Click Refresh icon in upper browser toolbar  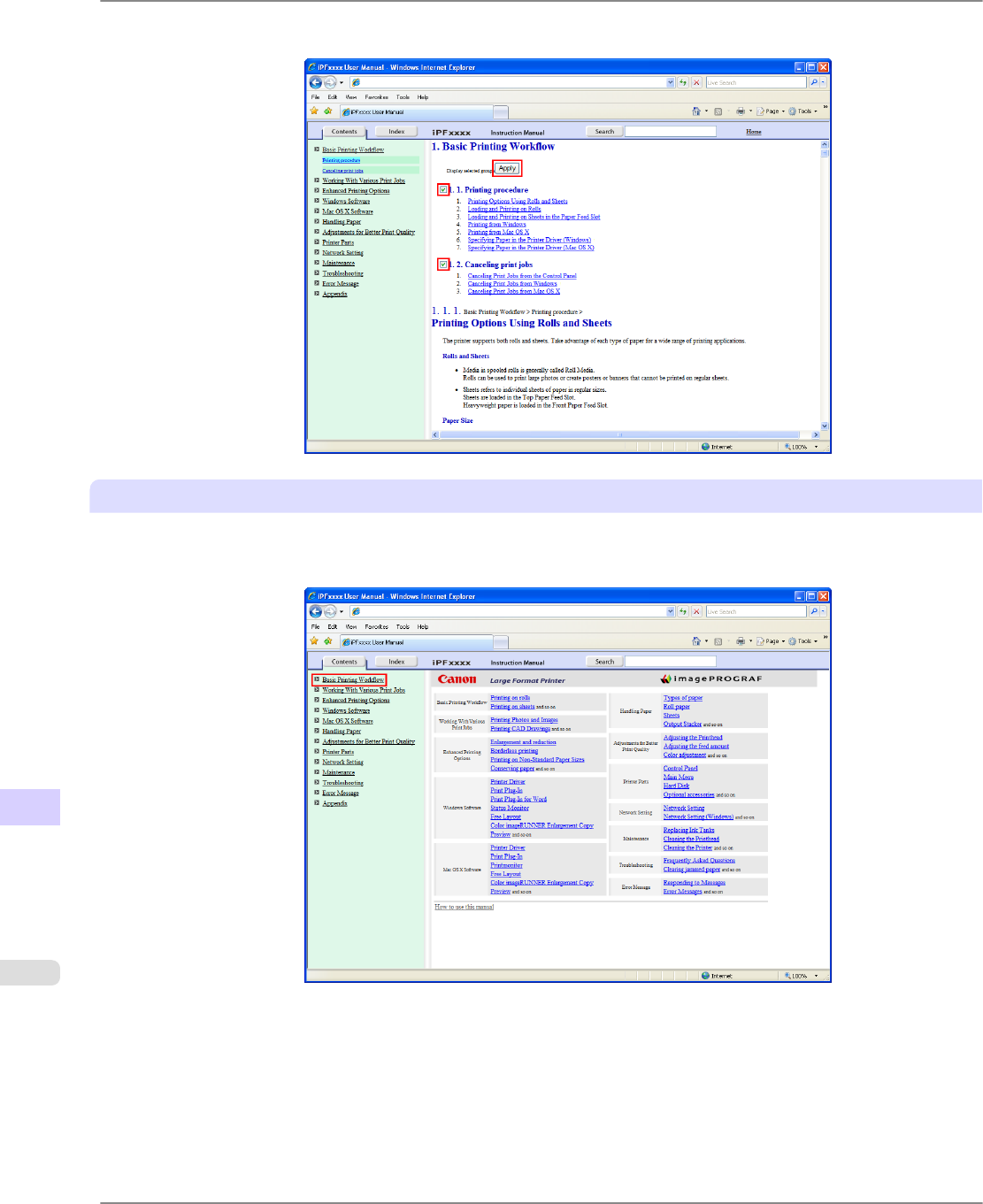point(683,82)
